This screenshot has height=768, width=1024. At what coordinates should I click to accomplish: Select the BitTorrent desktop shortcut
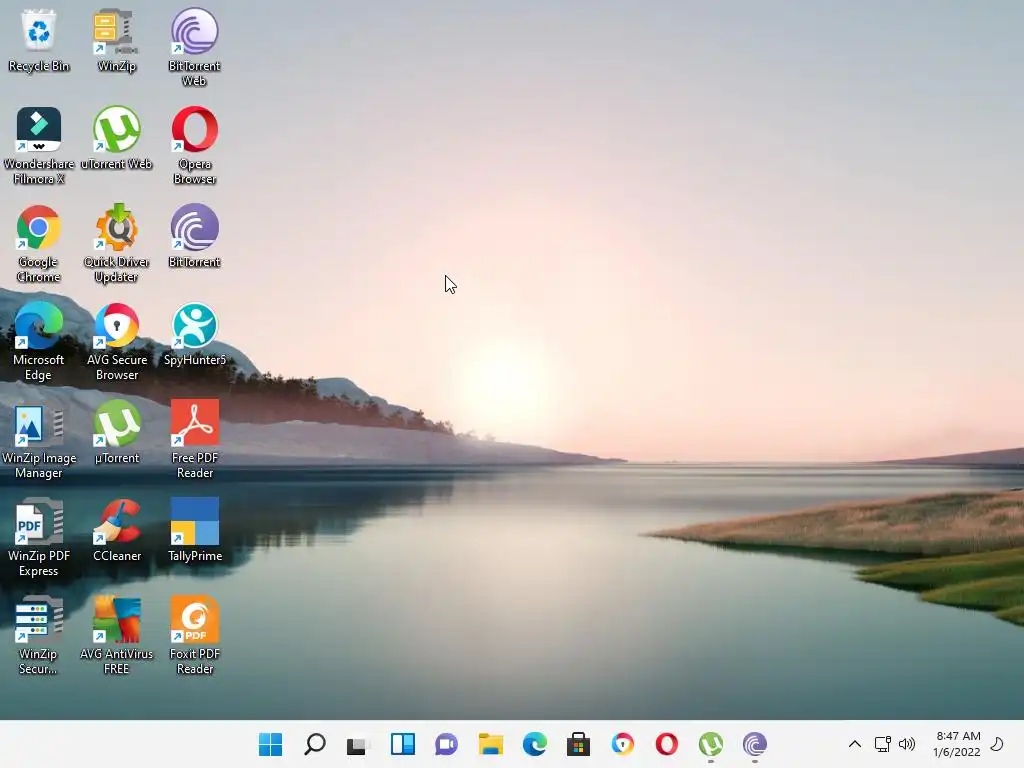194,236
